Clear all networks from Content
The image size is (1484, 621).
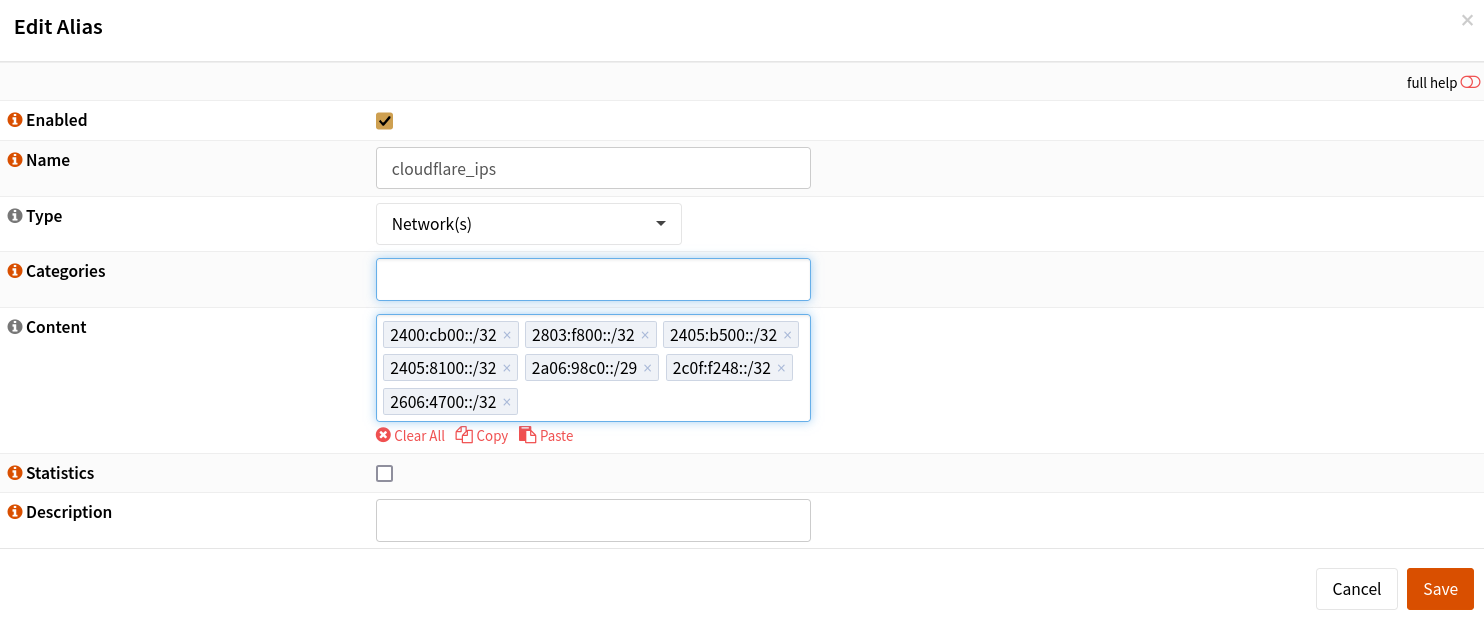(x=410, y=435)
